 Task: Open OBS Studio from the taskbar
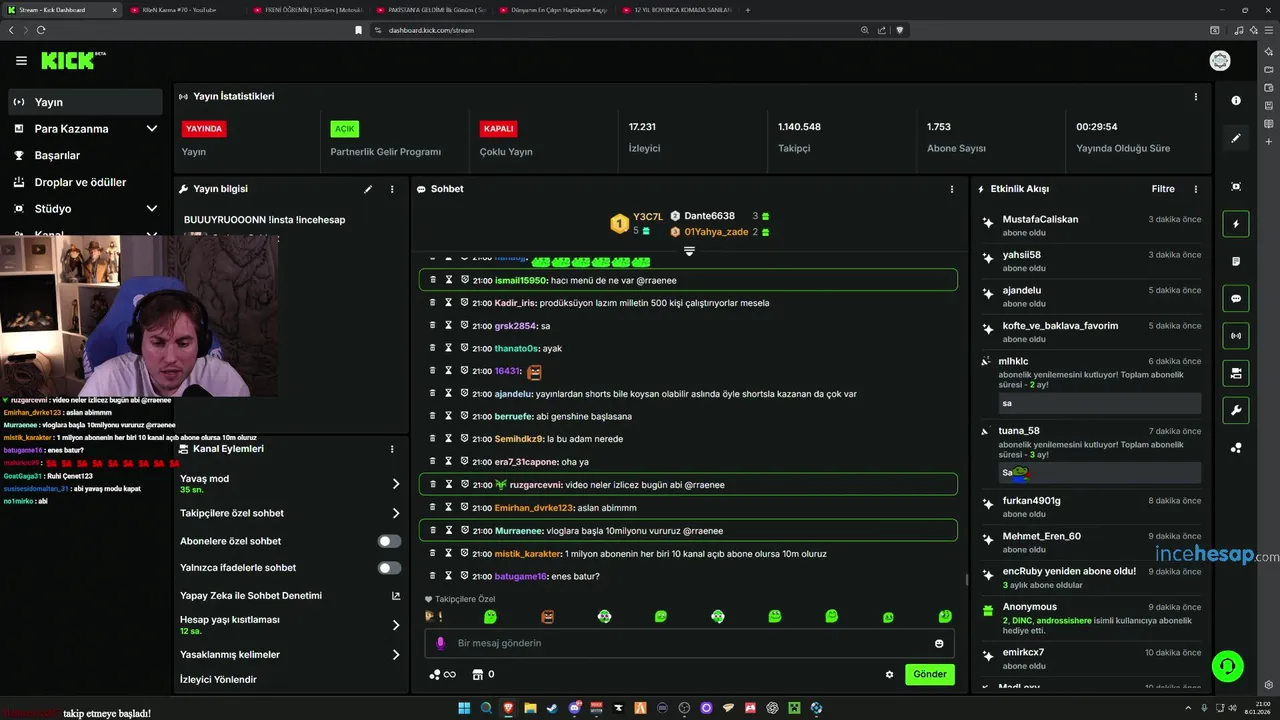[x=684, y=708]
